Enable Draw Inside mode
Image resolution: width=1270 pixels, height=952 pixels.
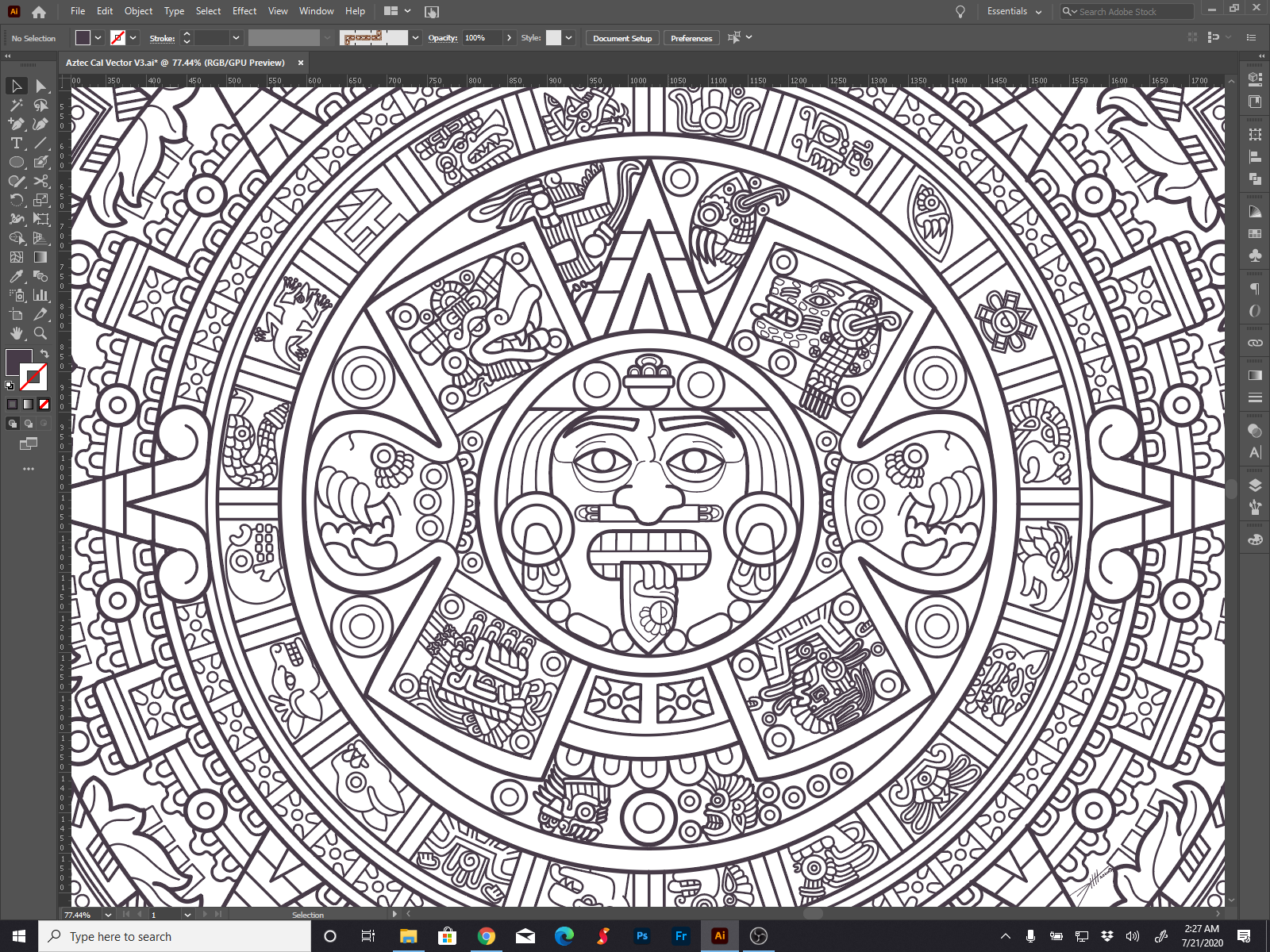(x=44, y=424)
